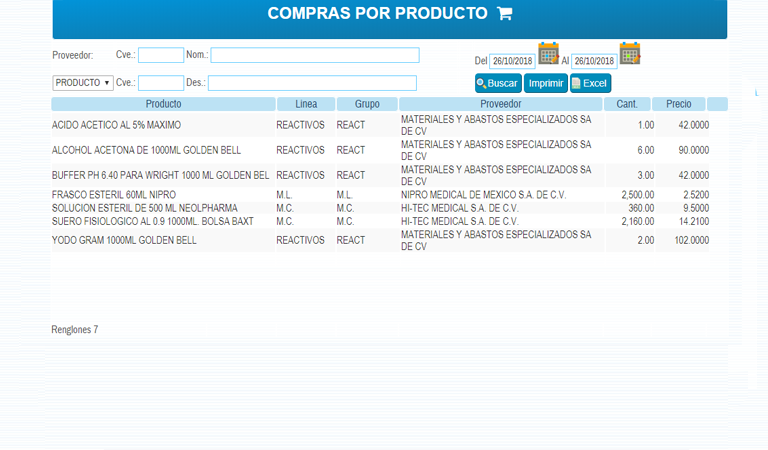Export results with the Excel button
The height and width of the screenshot is (450, 768).
(590, 83)
